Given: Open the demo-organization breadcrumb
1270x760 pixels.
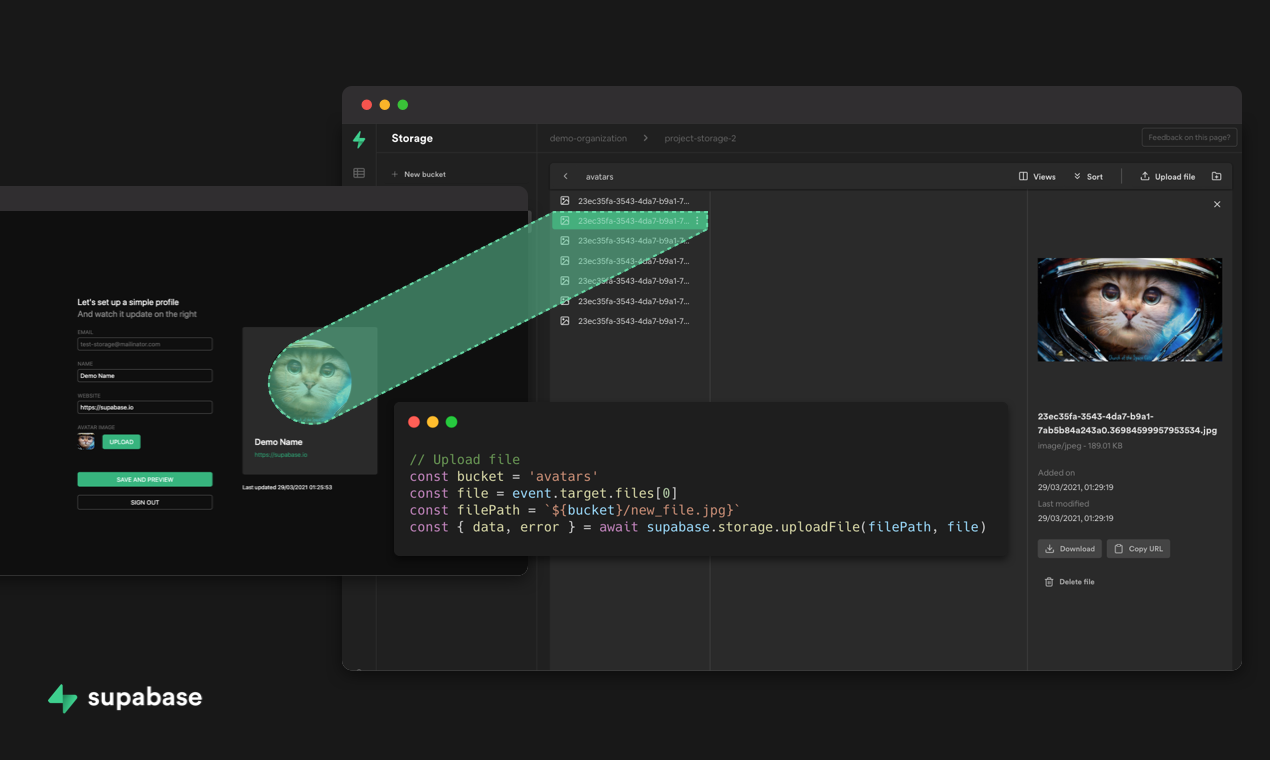Looking at the screenshot, I should pos(588,138).
